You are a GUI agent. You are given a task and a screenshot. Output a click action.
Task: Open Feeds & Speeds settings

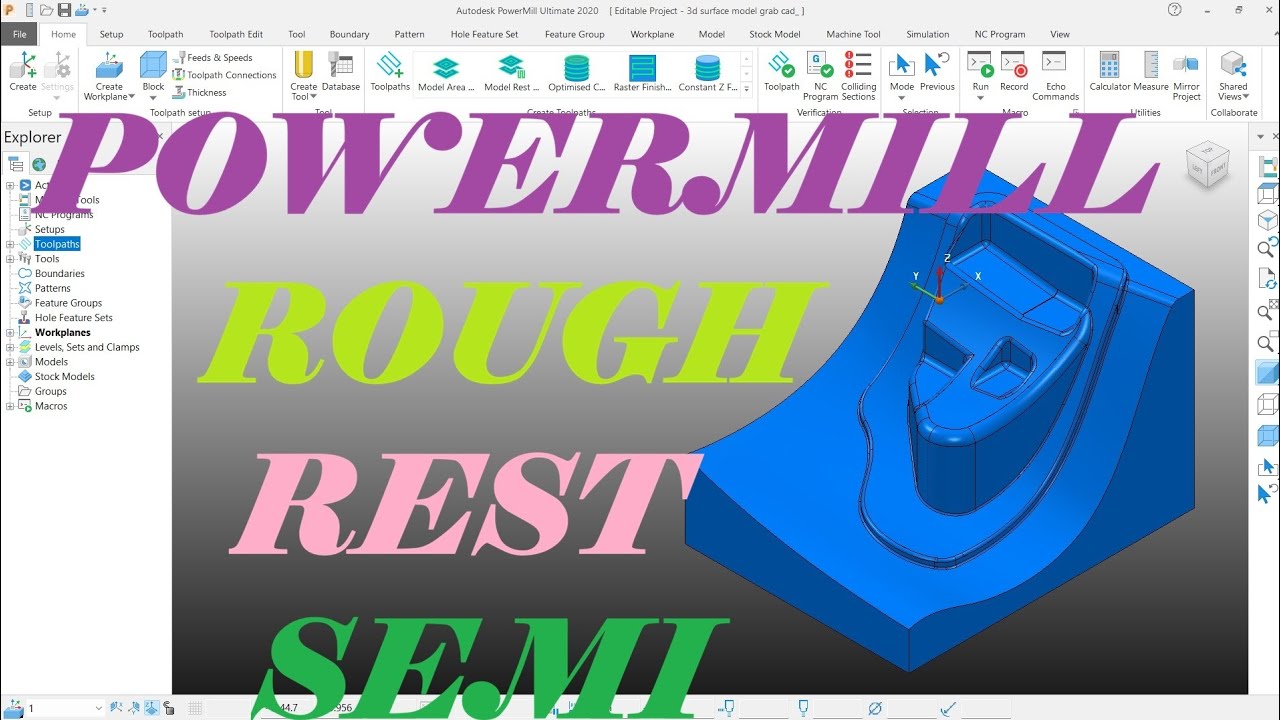click(x=212, y=58)
